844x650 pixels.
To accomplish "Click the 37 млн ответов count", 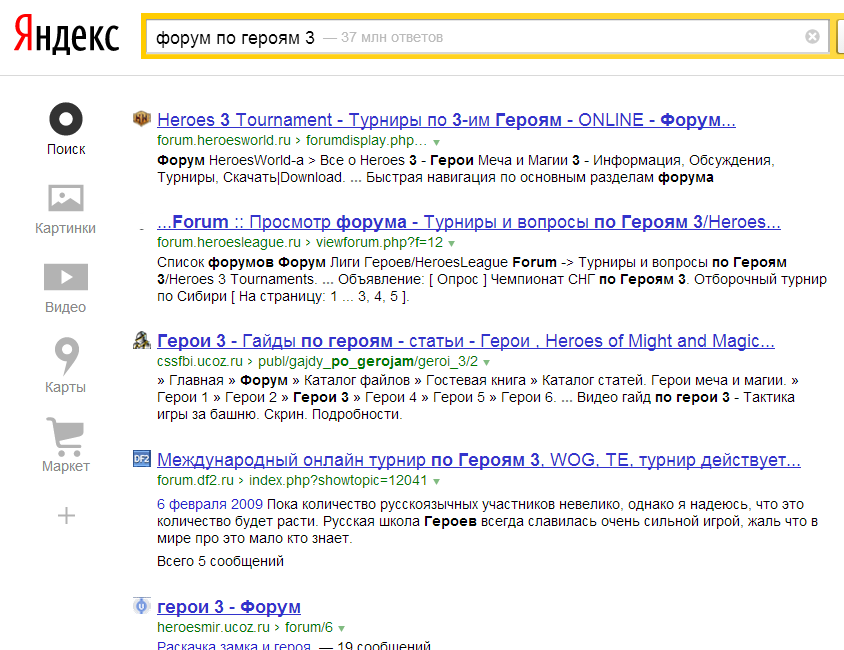I will coord(392,37).
